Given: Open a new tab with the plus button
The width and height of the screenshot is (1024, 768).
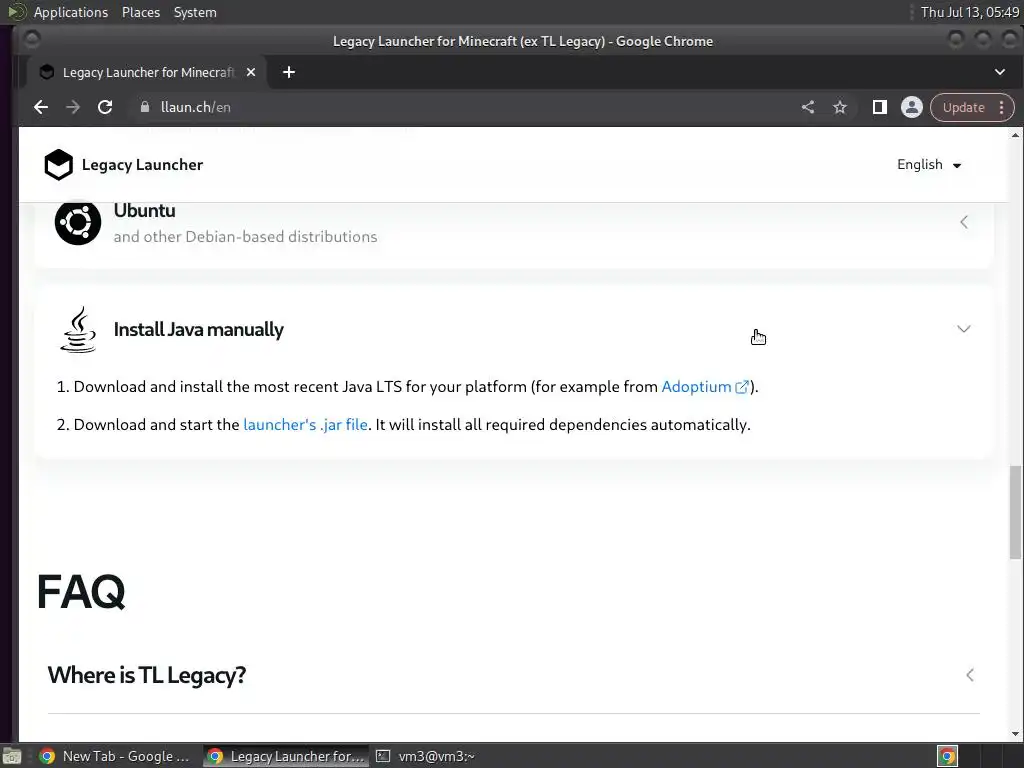Looking at the screenshot, I should [x=289, y=72].
